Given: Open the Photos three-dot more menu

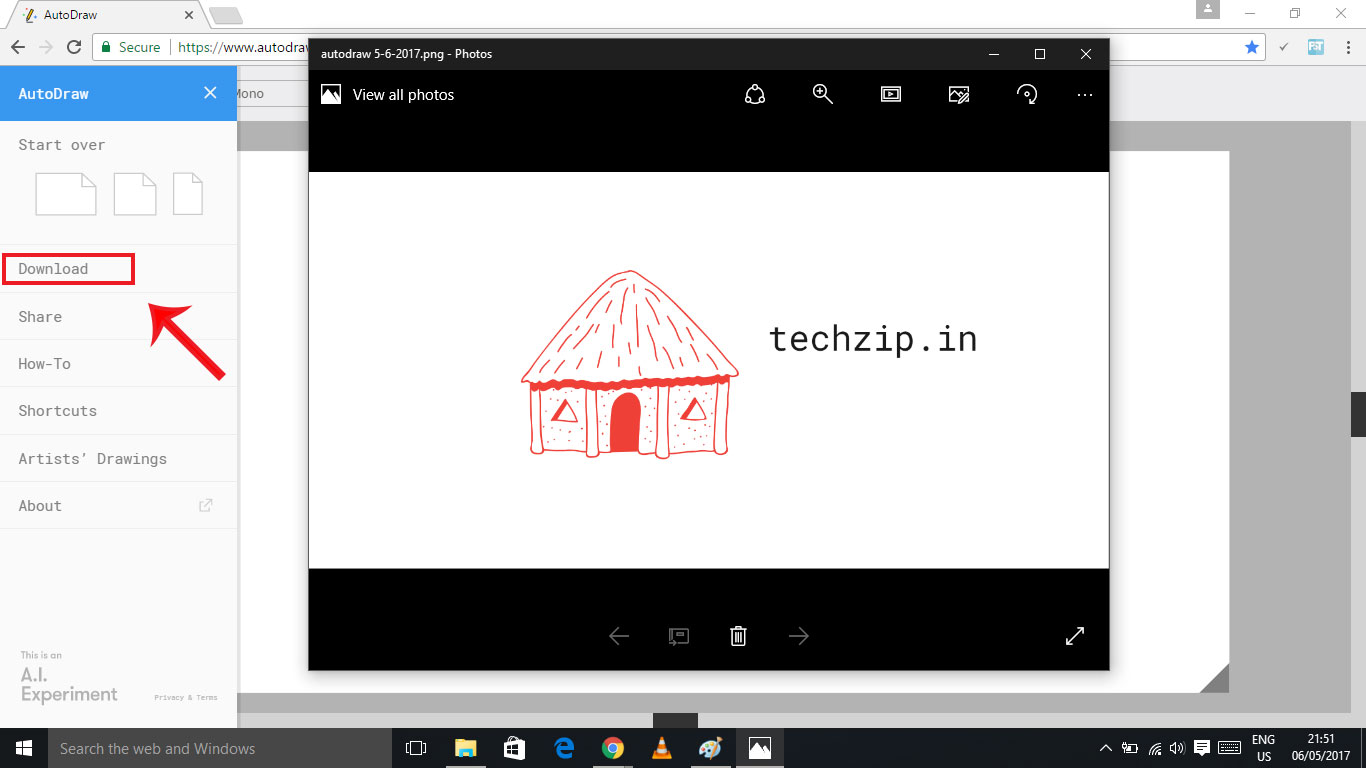Looking at the screenshot, I should coord(1085,95).
